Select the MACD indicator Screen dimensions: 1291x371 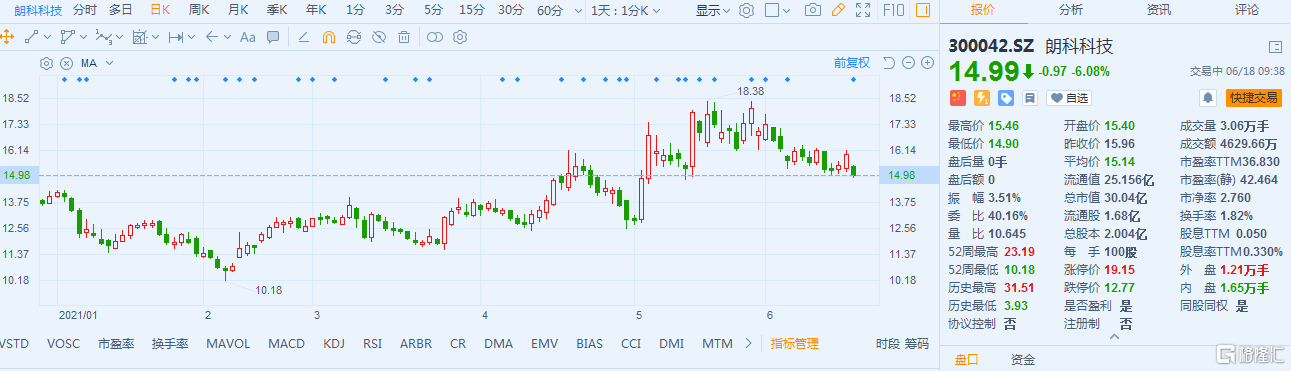pos(286,344)
